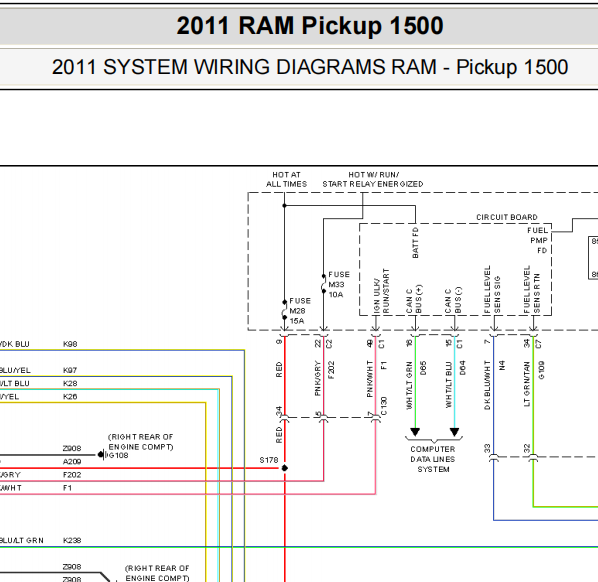The height and width of the screenshot is (582, 598).
Task: Click circuit code "K98"
Action: (x=70, y=344)
